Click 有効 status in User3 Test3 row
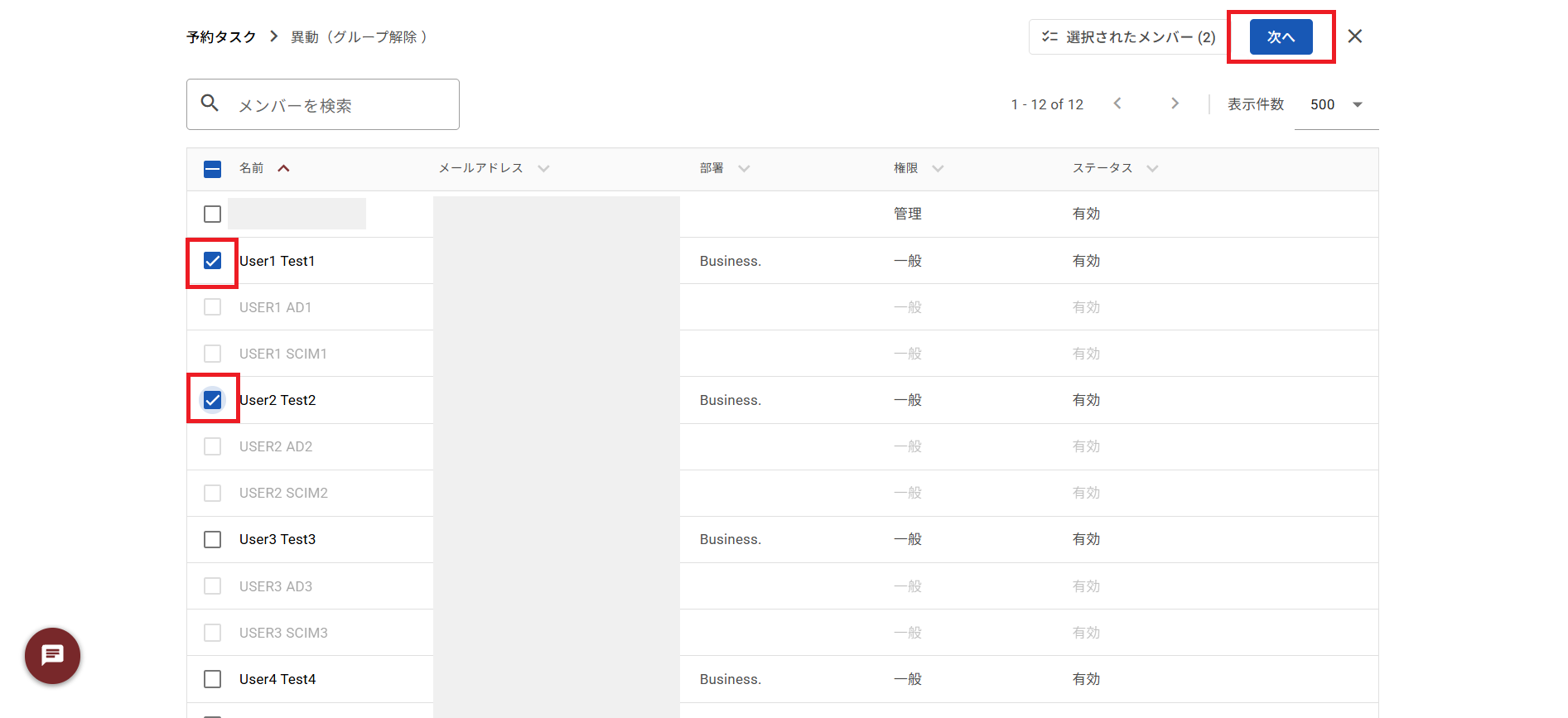 (1086, 539)
